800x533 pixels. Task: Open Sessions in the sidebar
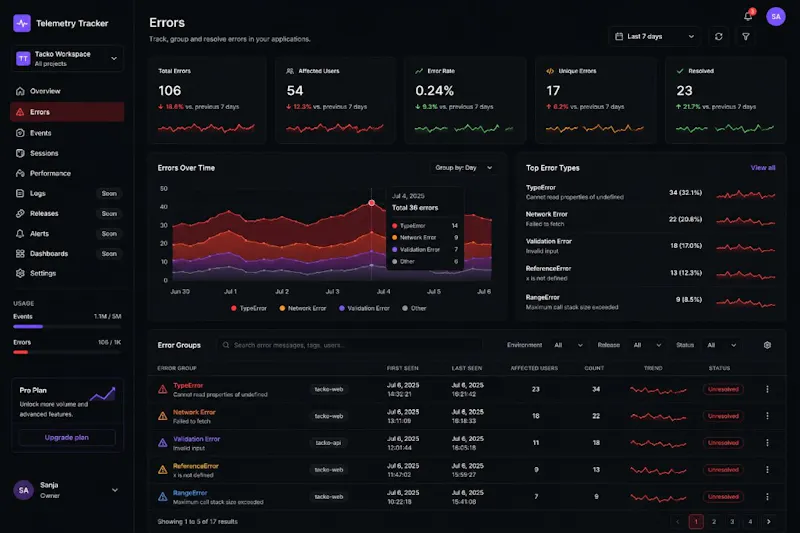click(x=67, y=154)
